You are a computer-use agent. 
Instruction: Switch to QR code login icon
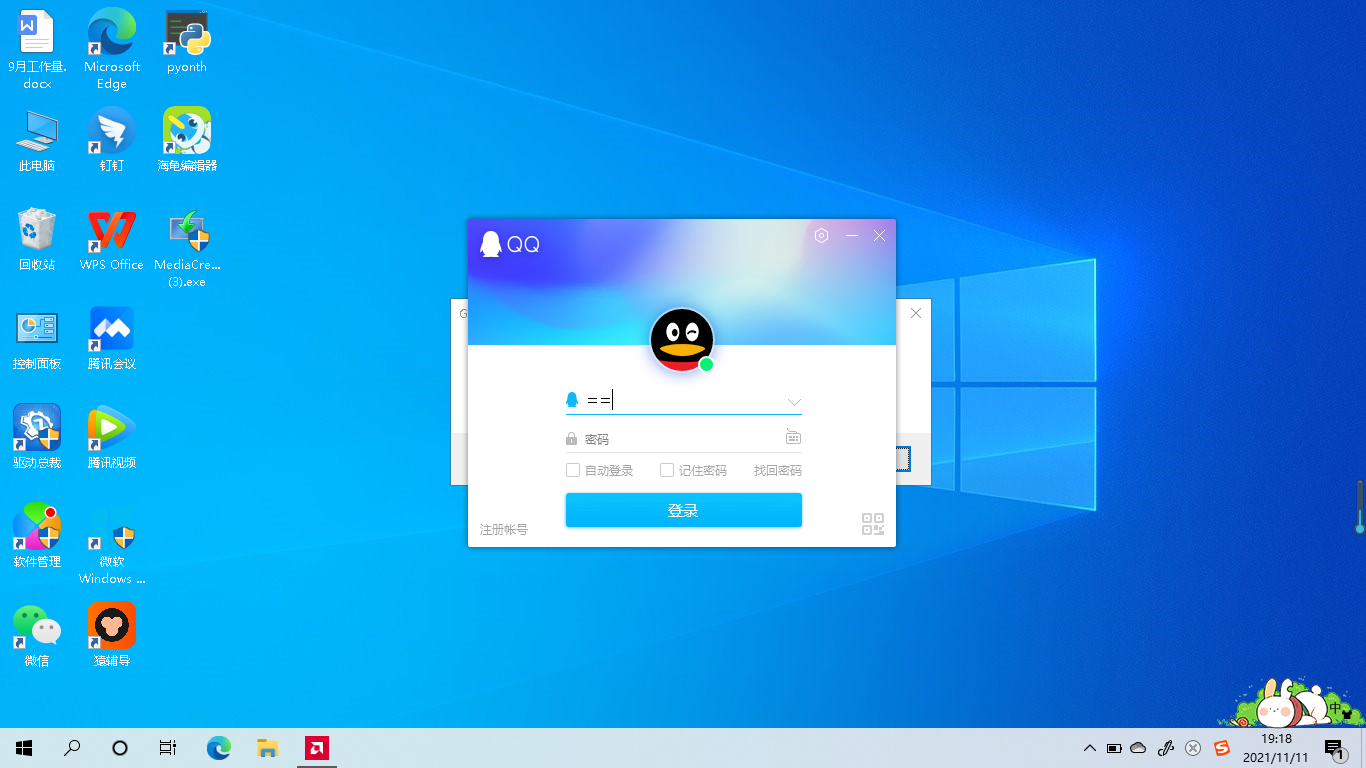[x=873, y=524]
